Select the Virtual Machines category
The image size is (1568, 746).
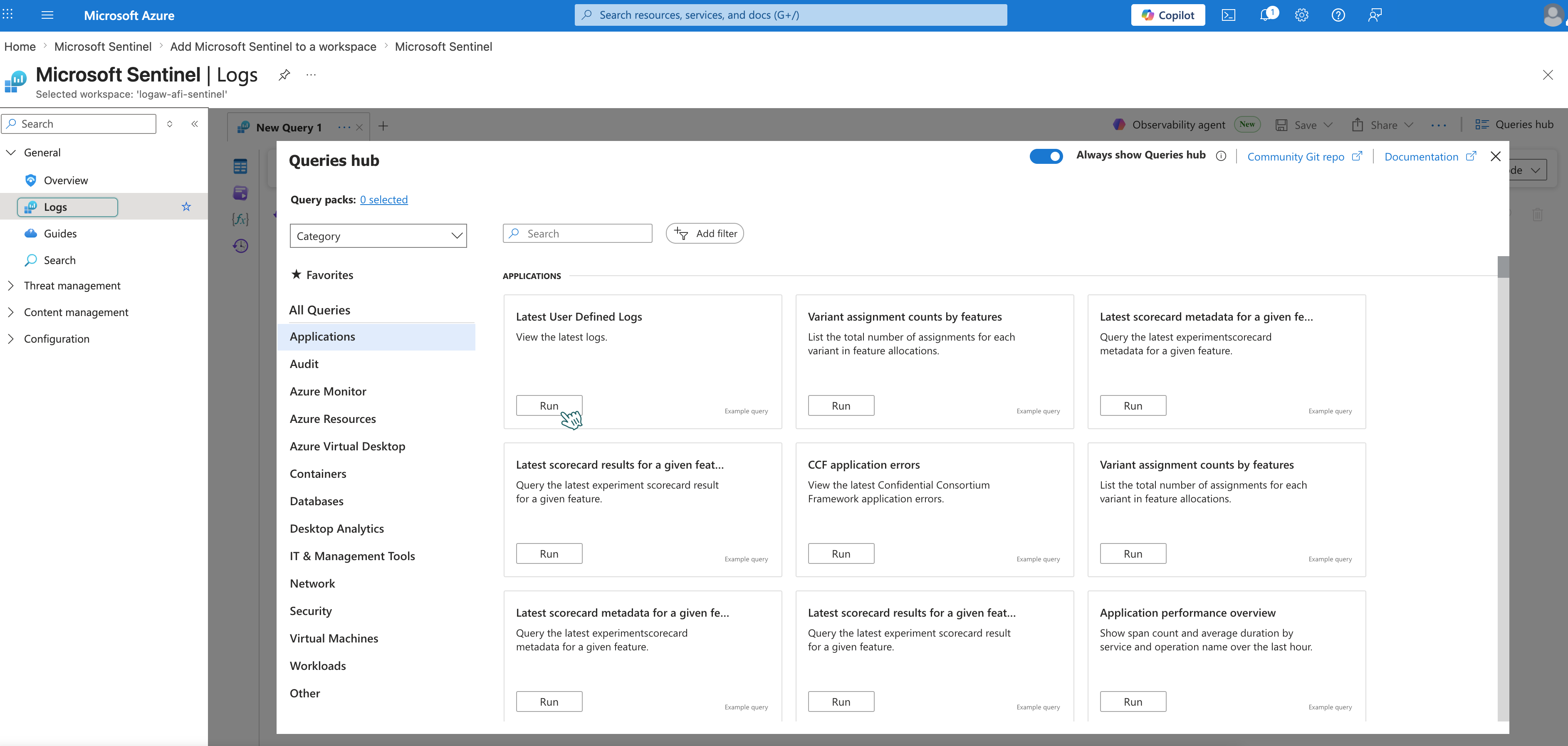tap(334, 638)
